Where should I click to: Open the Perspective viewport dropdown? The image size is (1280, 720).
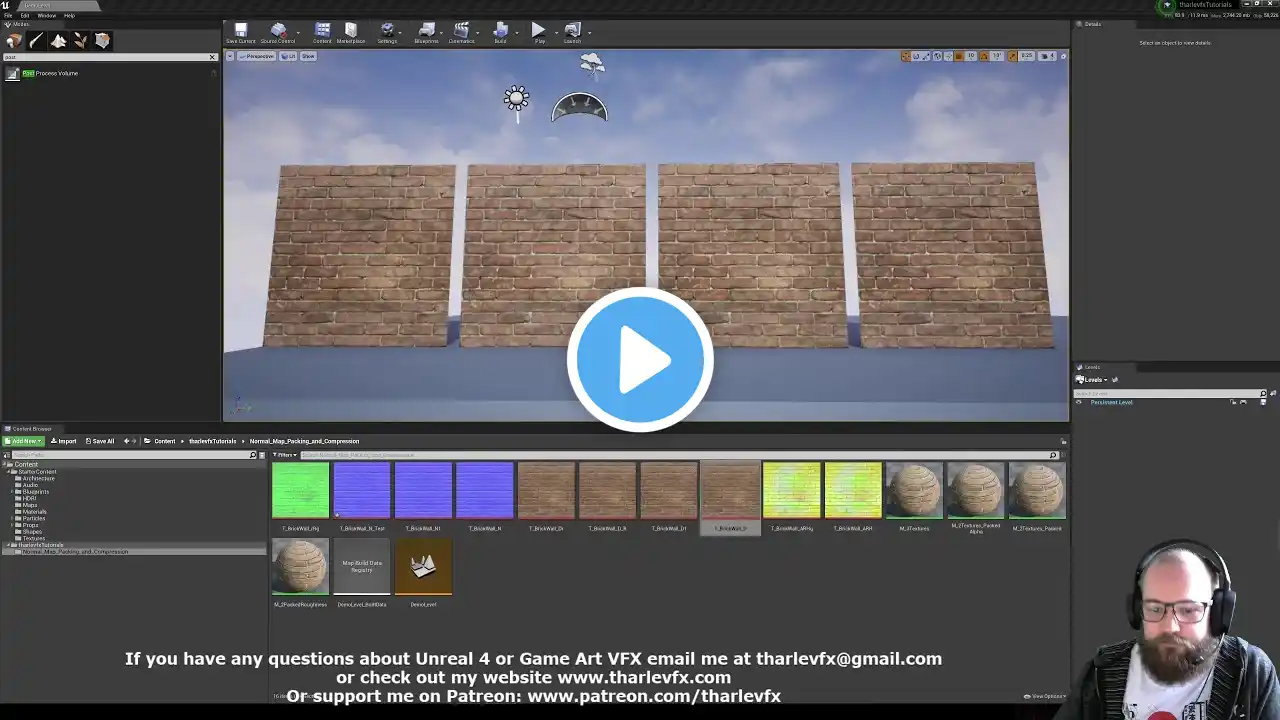pyautogui.click(x=257, y=56)
